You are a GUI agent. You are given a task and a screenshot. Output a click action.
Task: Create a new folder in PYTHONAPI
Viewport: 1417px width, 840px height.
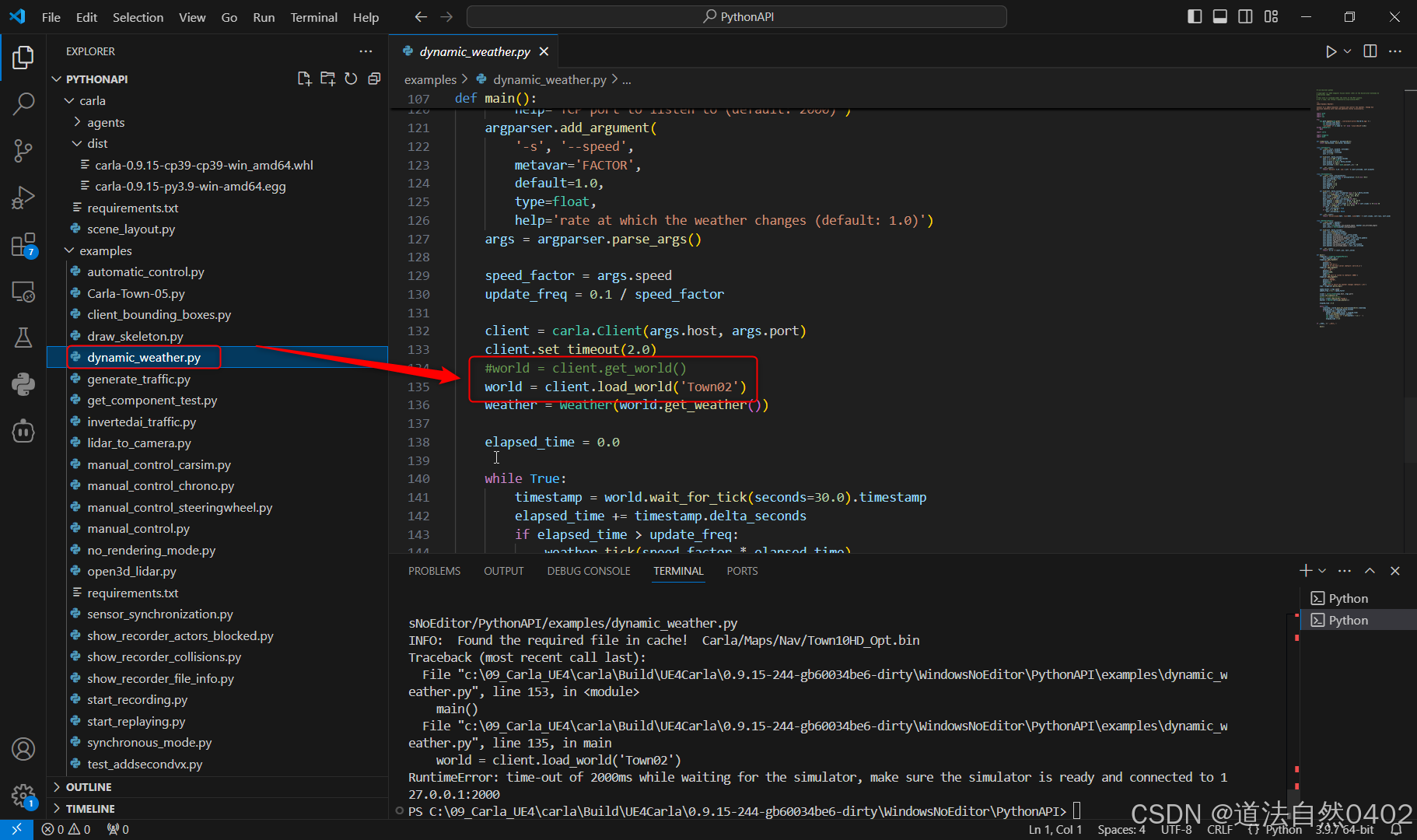click(327, 79)
